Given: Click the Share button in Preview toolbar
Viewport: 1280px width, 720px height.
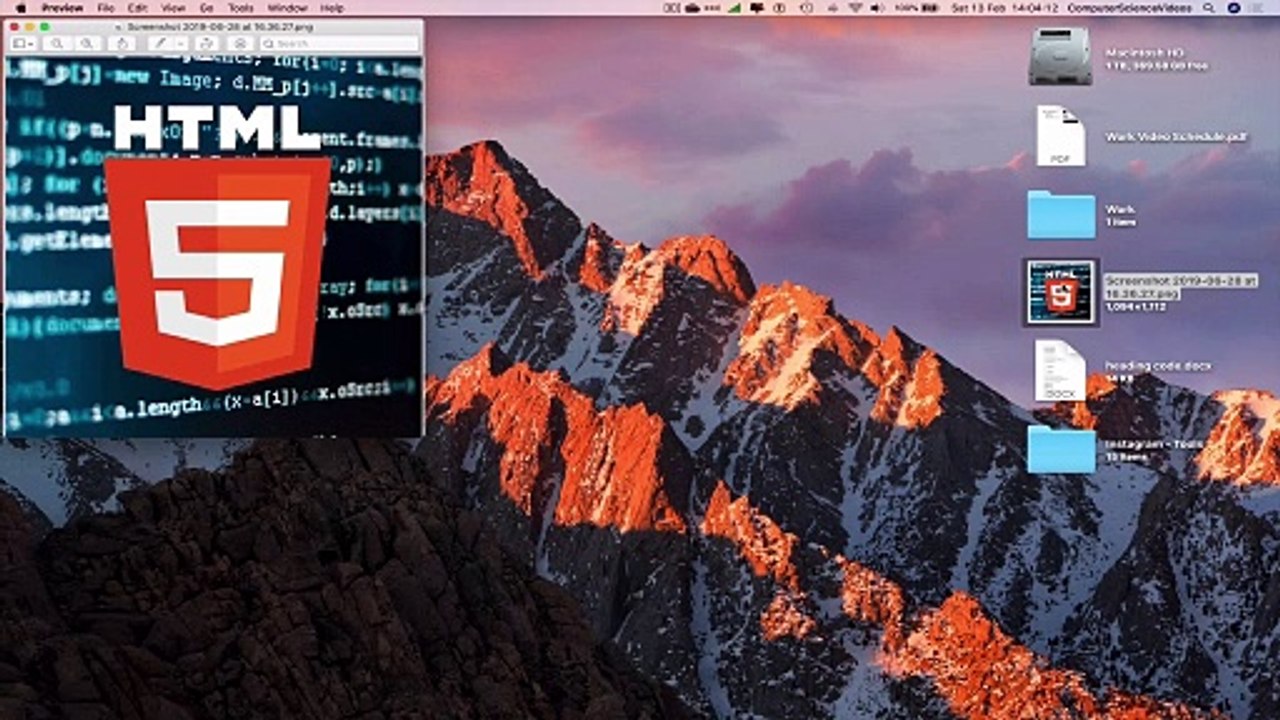Looking at the screenshot, I should coord(121,43).
